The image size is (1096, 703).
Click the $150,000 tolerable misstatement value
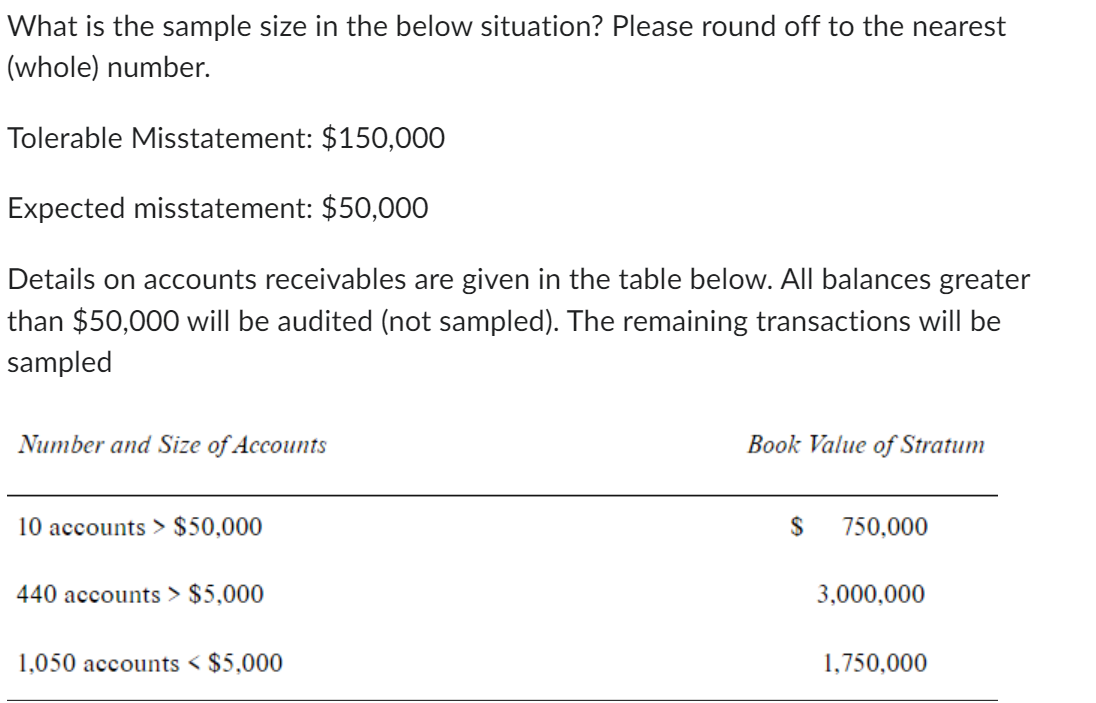pos(382,139)
